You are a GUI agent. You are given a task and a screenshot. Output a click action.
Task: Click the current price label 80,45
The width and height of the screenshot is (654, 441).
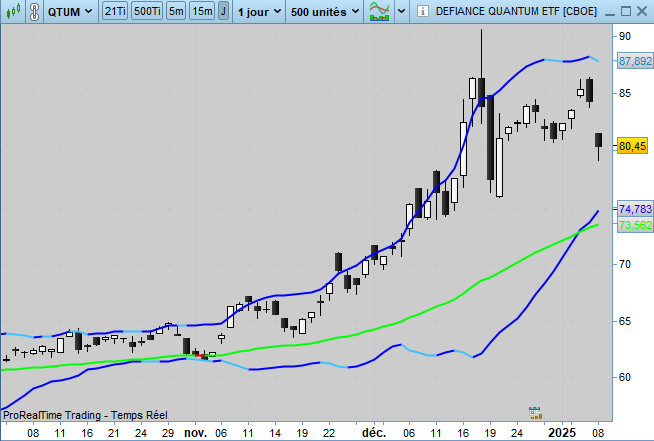632,146
